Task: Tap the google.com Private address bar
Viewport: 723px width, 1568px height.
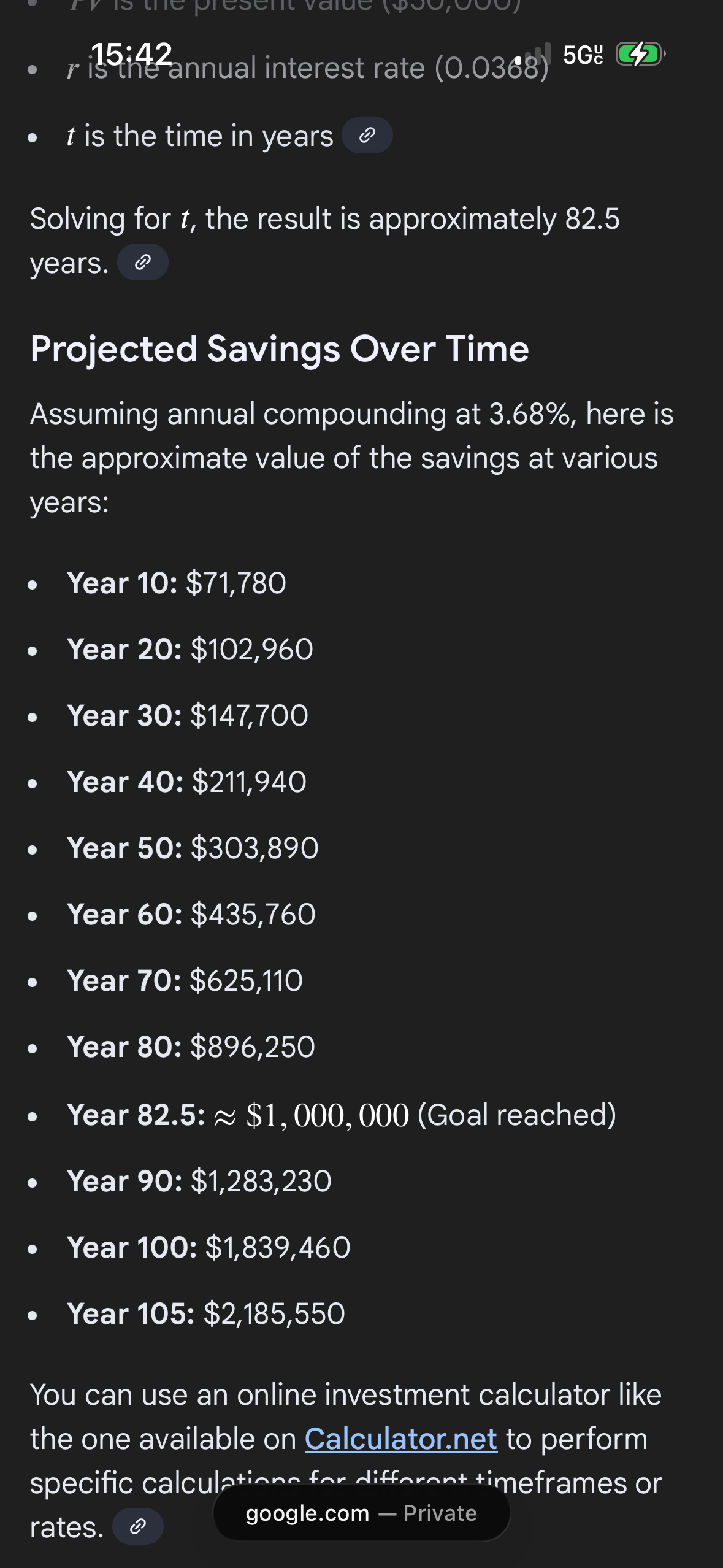Action: click(x=361, y=1513)
